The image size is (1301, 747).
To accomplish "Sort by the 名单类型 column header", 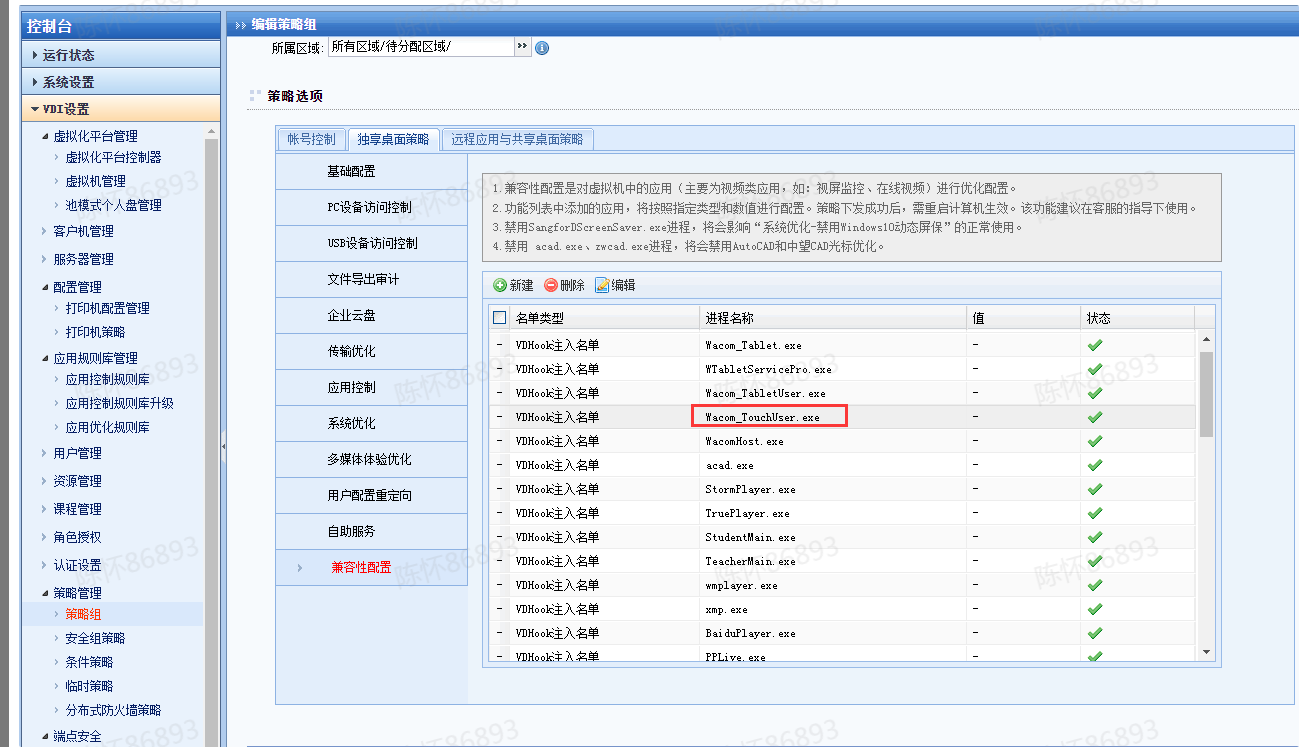I will point(604,318).
